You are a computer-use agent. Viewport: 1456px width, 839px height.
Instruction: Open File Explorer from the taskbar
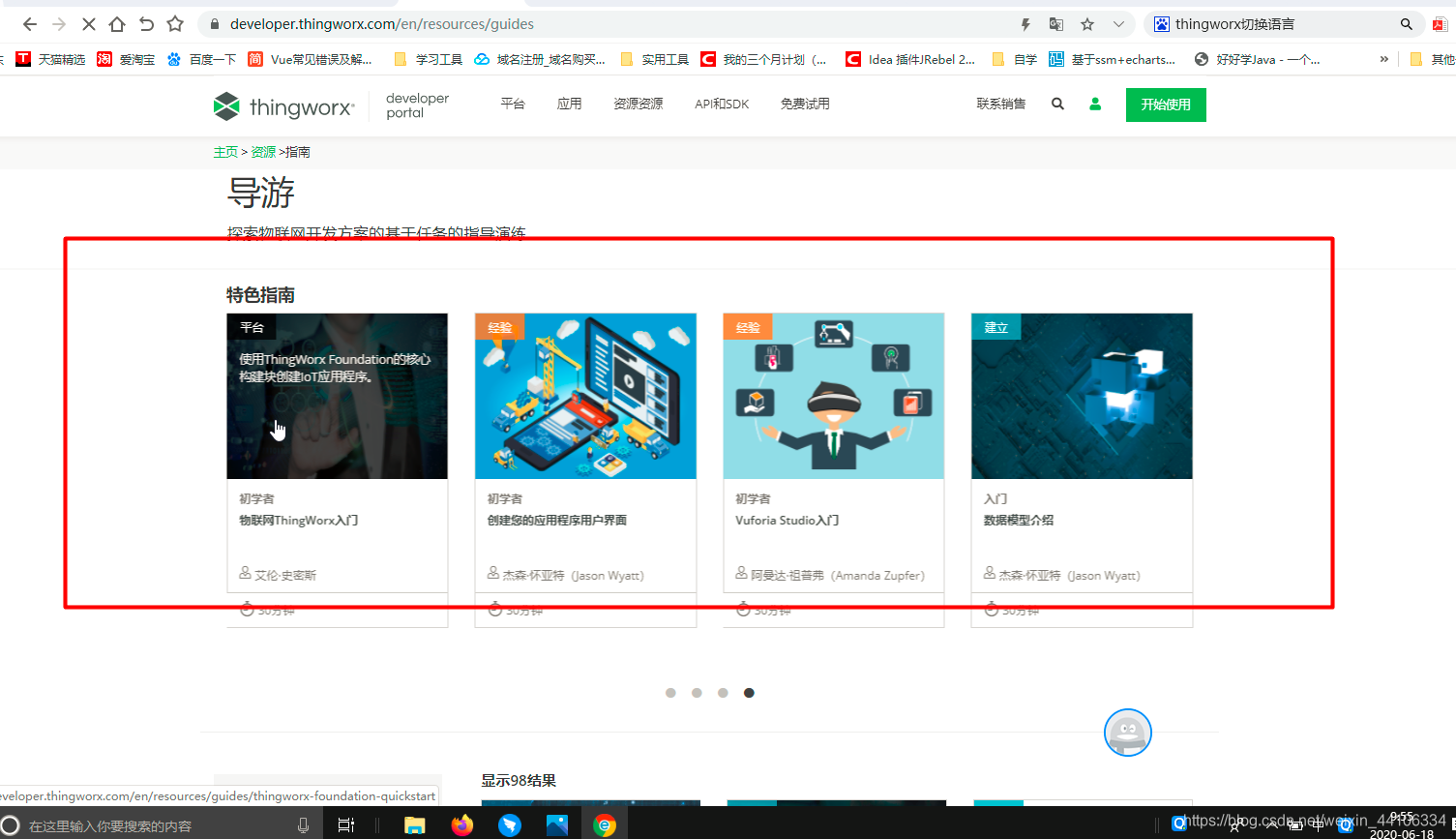[414, 825]
